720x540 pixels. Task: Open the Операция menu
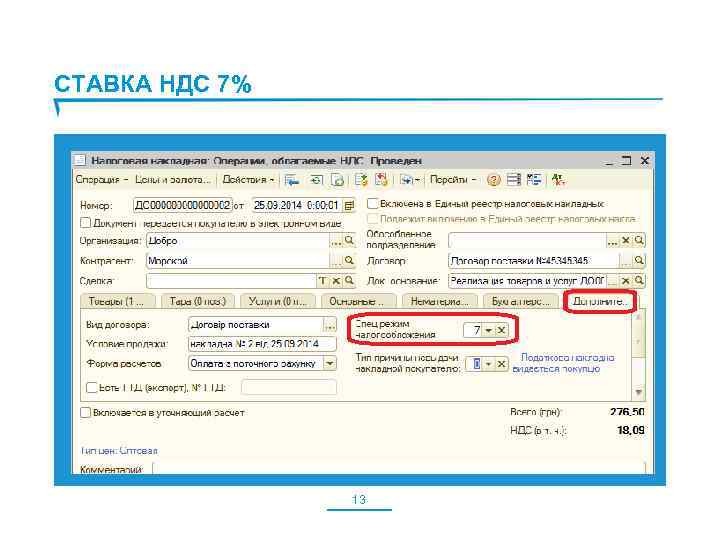(x=101, y=180)
